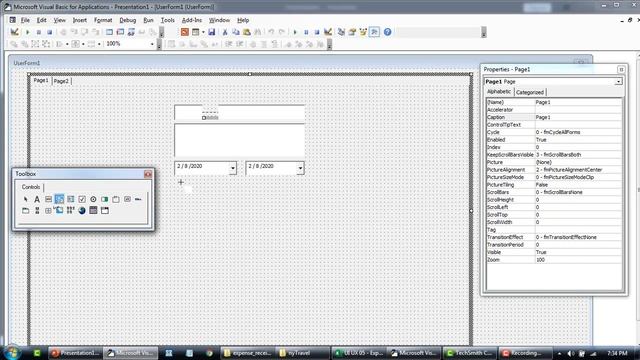Image resolution: width=640 pixels, height=360 pixels.
Task: Open the Edit menu
Action: click(42, 20)
